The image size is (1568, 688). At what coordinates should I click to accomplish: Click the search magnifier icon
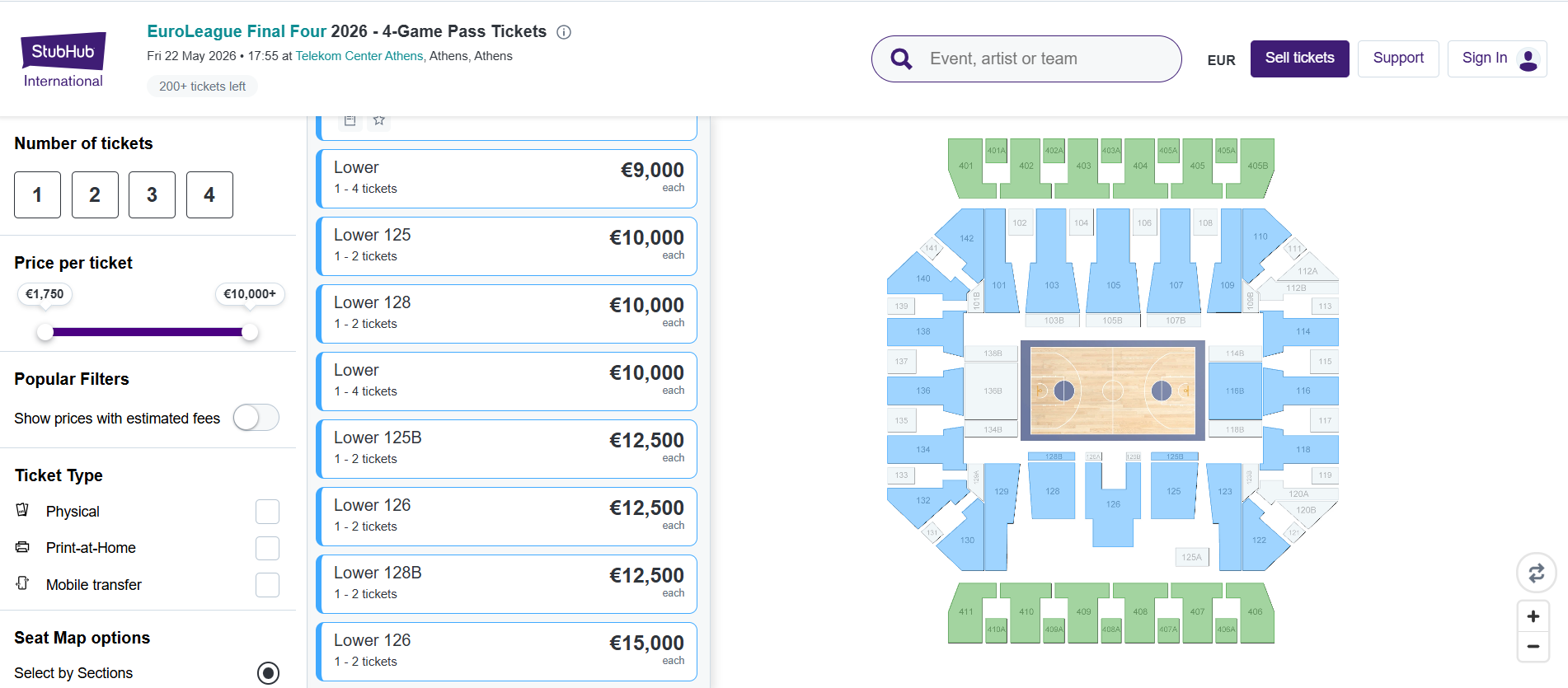pyautogui.click(x=901, y=59)
